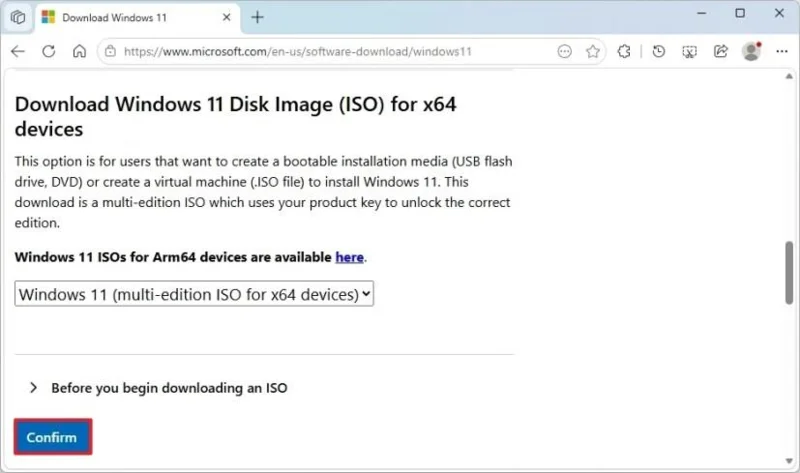
Task: Click the Confirm button
Action: coord(53,437)
